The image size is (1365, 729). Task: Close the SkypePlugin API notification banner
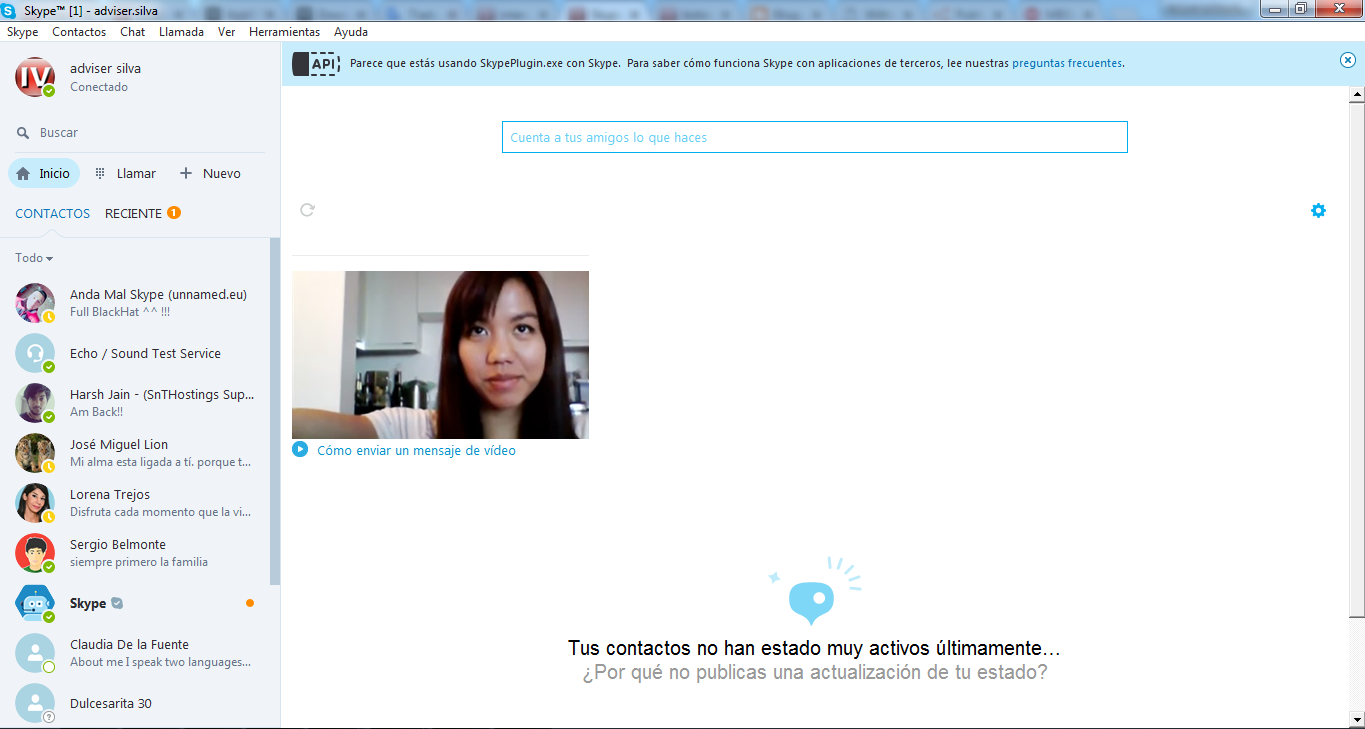1348,60
